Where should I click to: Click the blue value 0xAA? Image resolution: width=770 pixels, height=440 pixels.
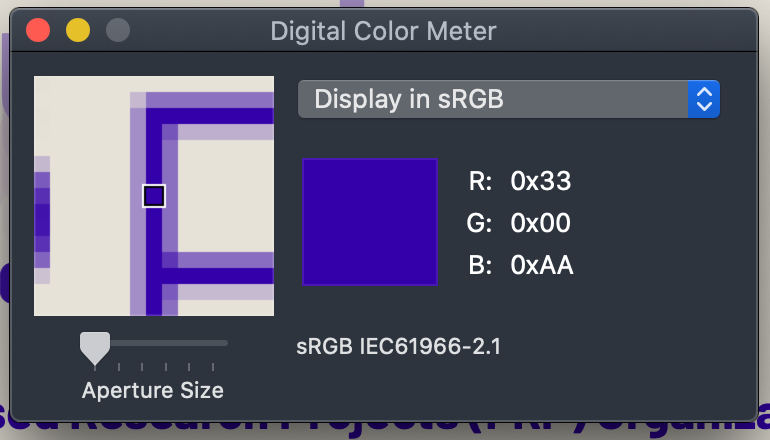tap(541, 265)
